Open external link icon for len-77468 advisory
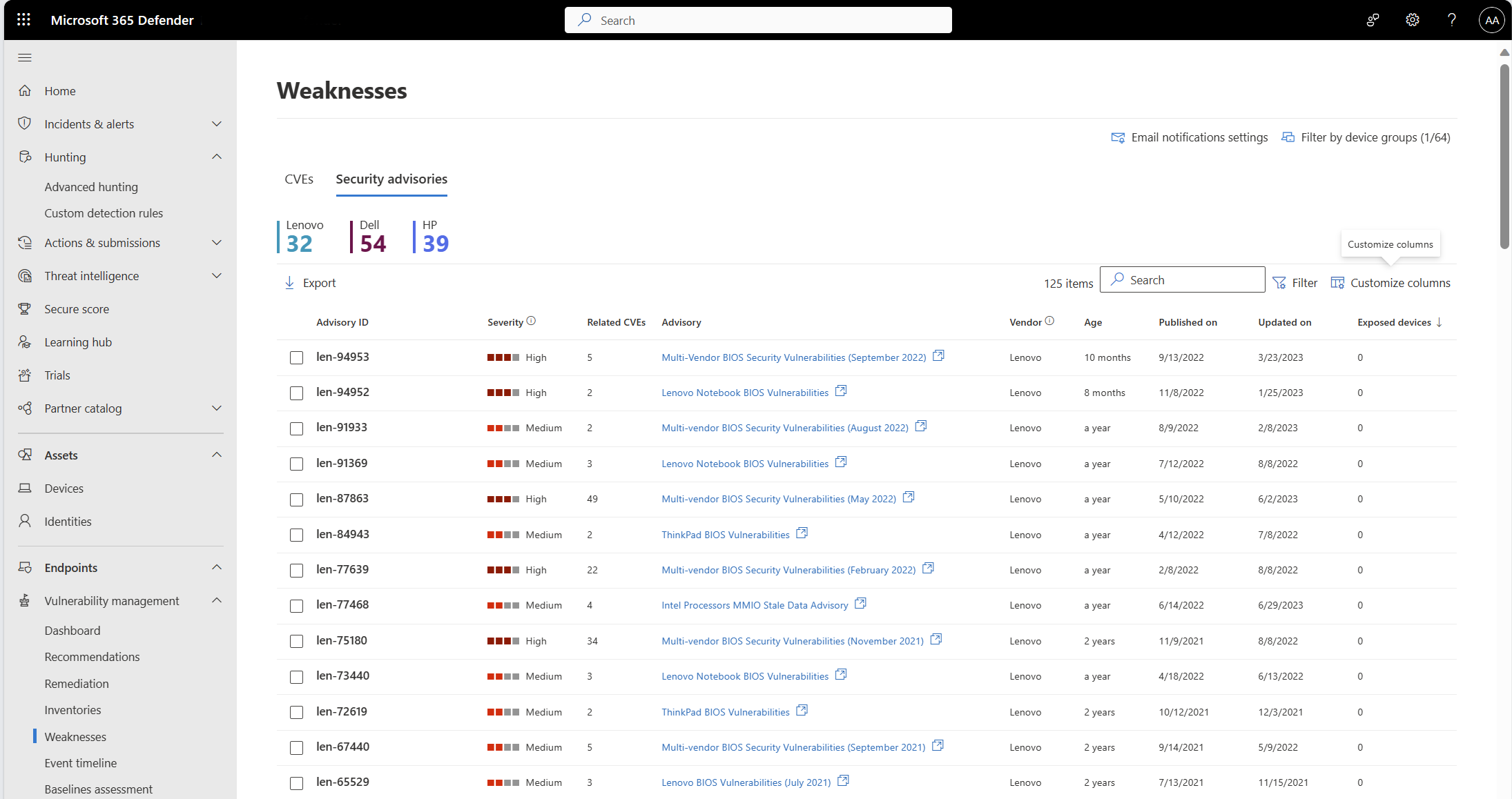 pyautogui.click(x=860, y=604)
